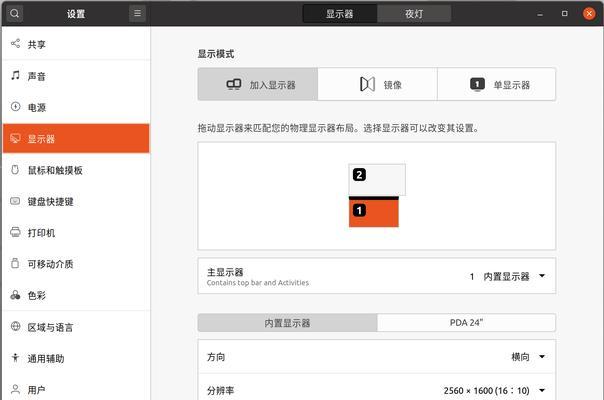The height and width of the screenshot is (400, 604).
Task: Click the join displays icon in 加入显示器
Action: click(x=234, y=84)
